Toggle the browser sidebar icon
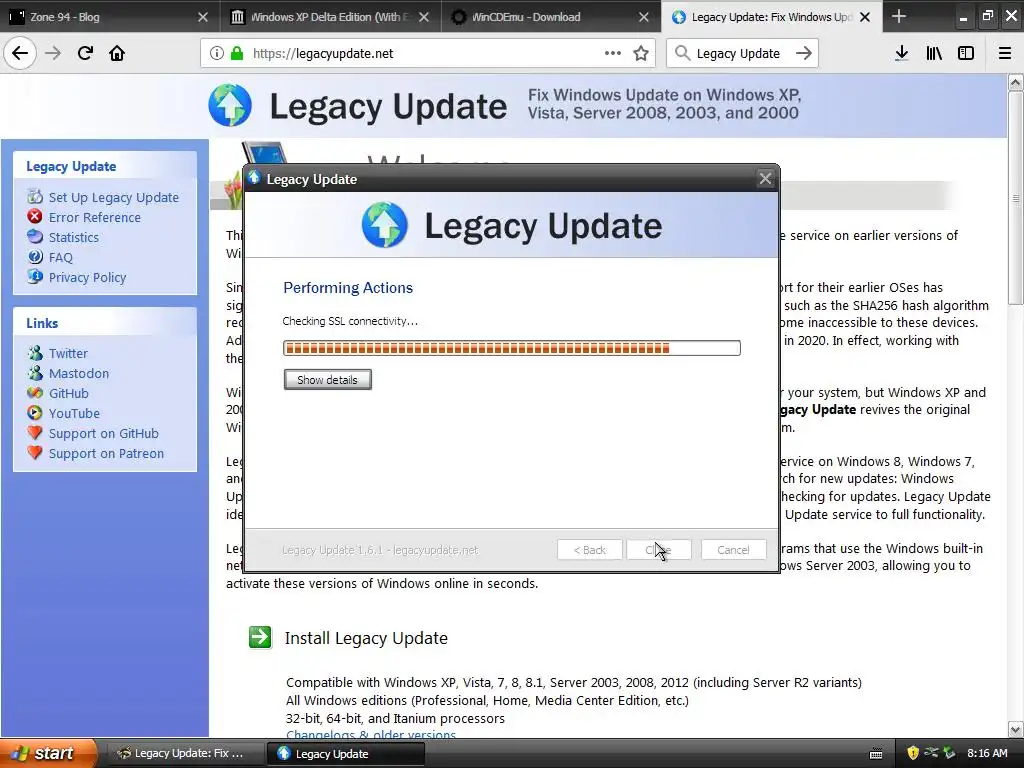 (x=966, y=53)
